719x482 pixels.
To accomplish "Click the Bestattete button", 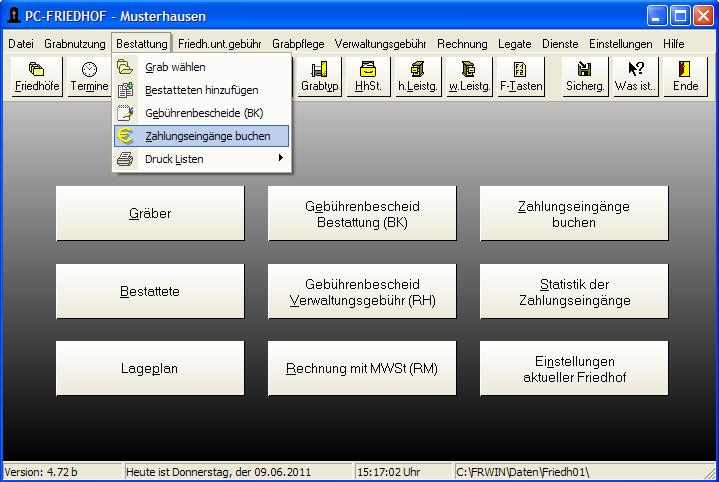I will click(x=150, y=291).
